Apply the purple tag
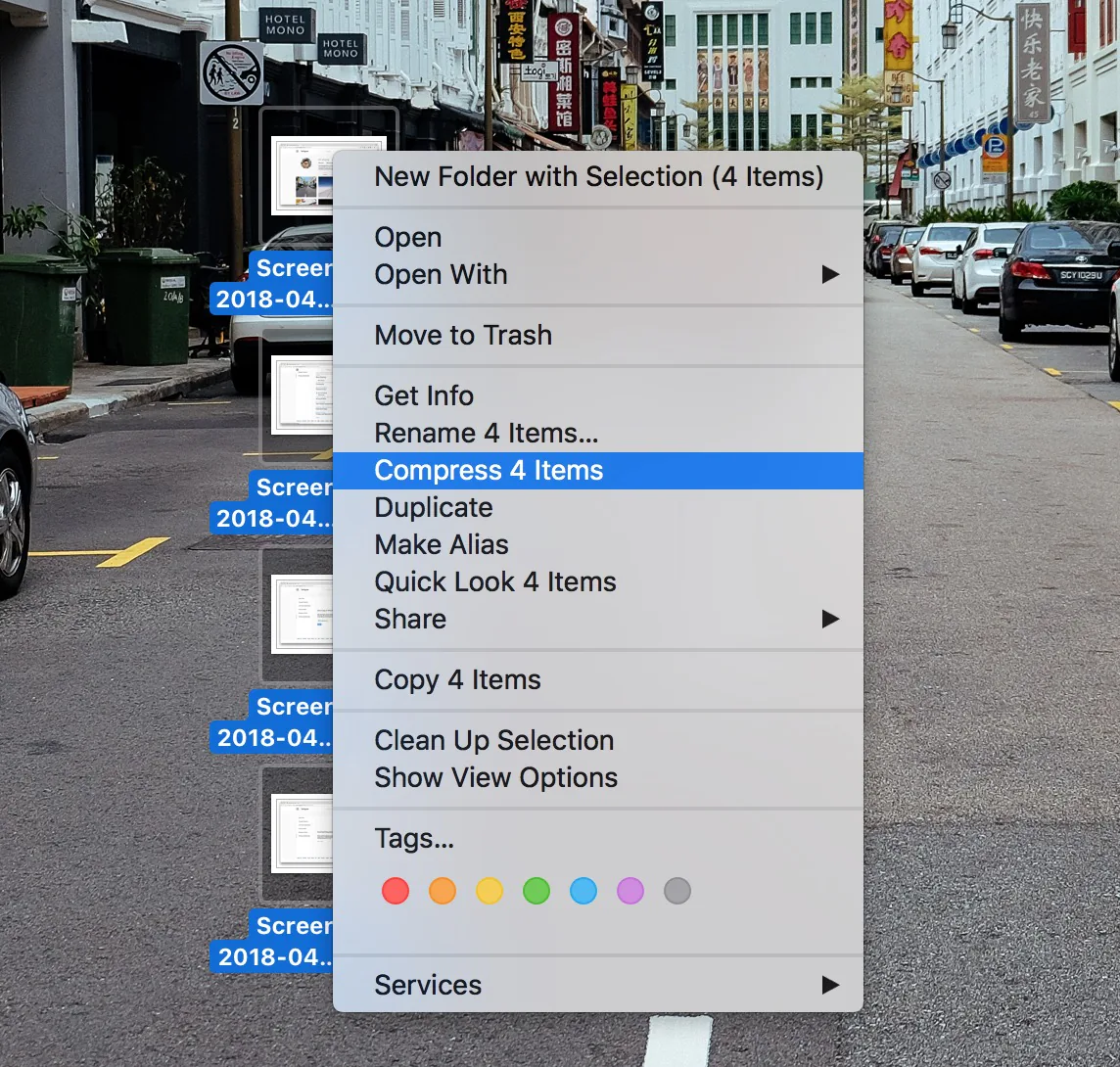1120x1067 pixels. pos(630,891)
